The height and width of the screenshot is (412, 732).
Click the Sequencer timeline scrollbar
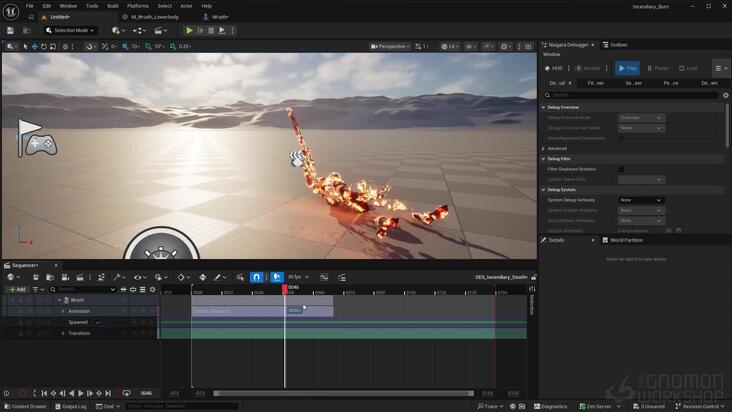344,393
